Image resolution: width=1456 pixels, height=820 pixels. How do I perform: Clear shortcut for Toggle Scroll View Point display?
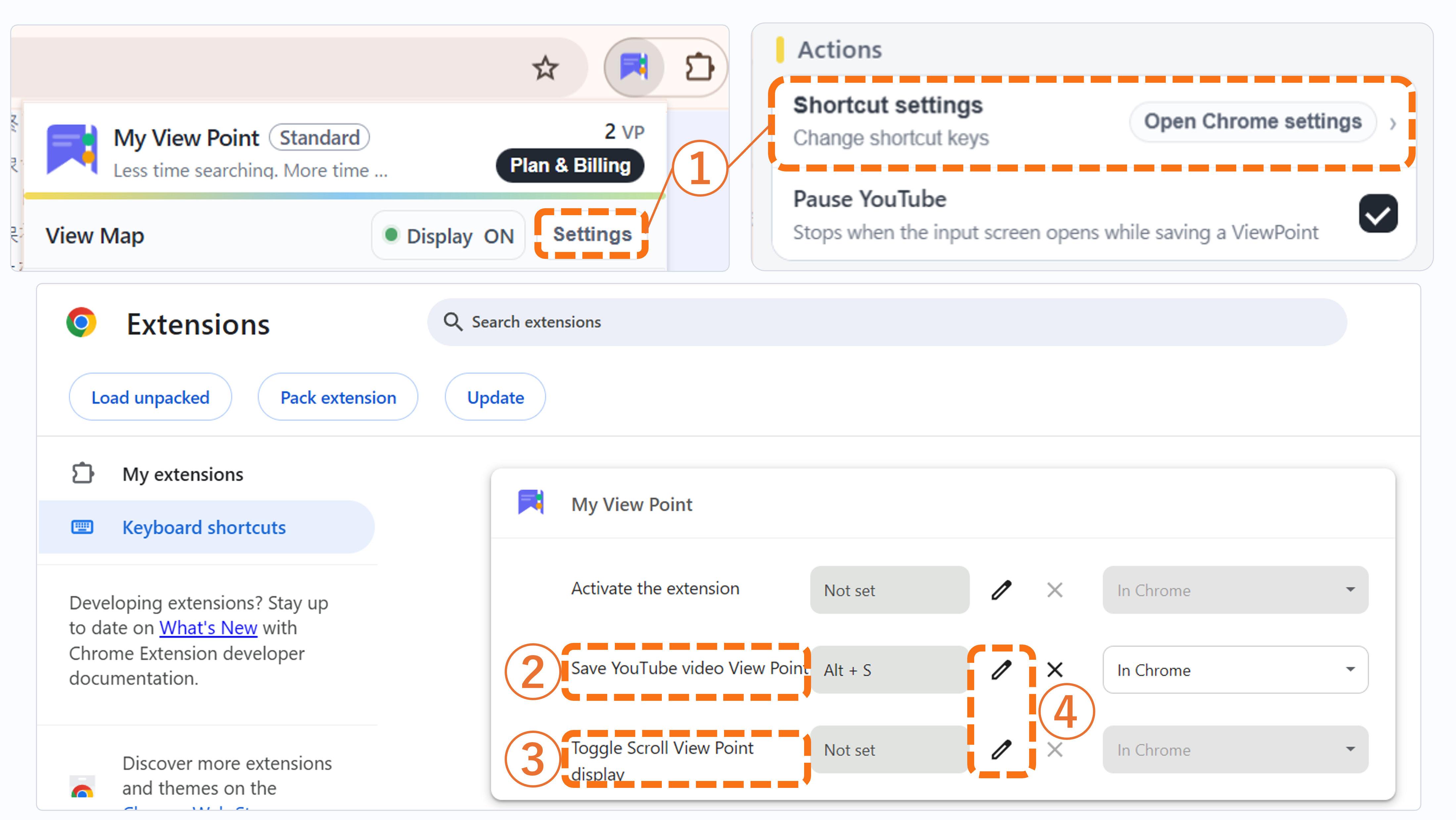pyautogui.click(x=1055, y=749)
